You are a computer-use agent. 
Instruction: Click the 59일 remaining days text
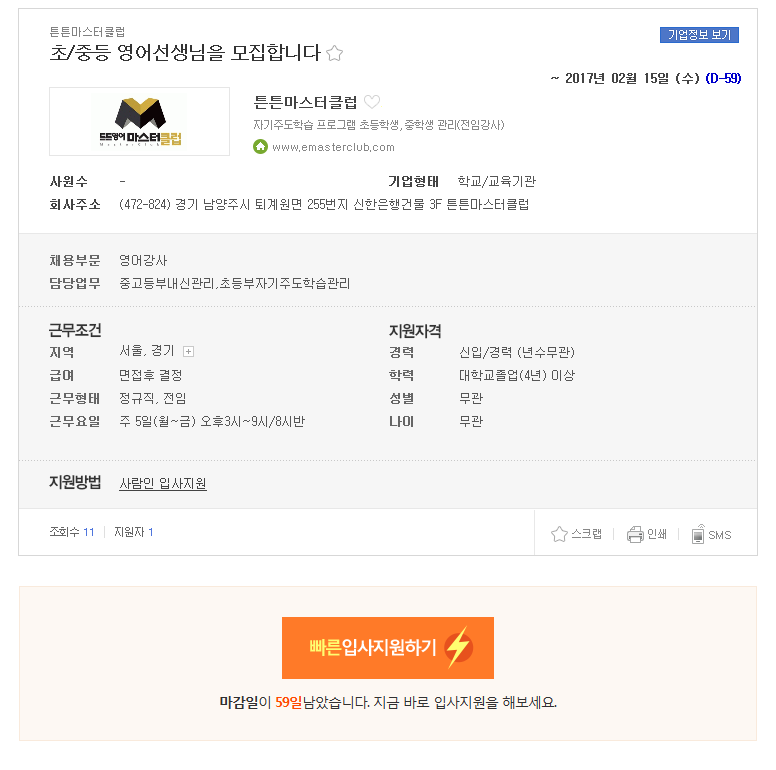point(289,702)
